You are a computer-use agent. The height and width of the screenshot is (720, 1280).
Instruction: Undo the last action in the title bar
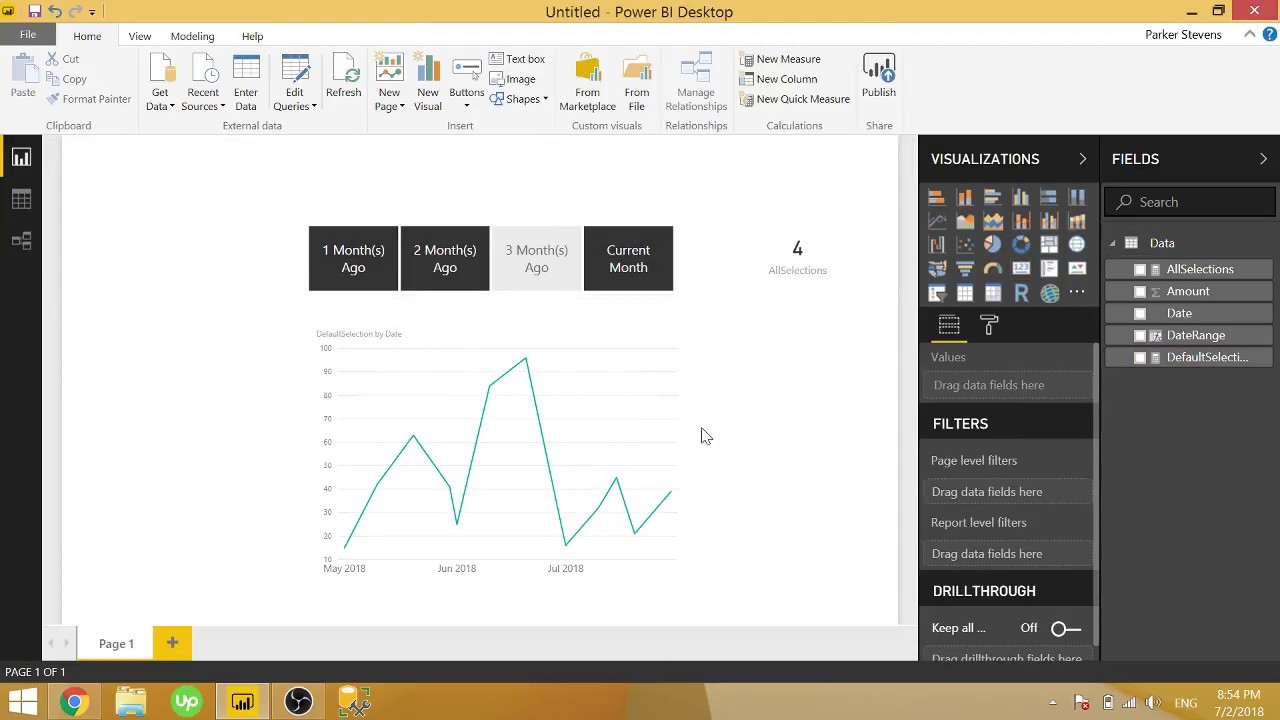coord(54,11)
